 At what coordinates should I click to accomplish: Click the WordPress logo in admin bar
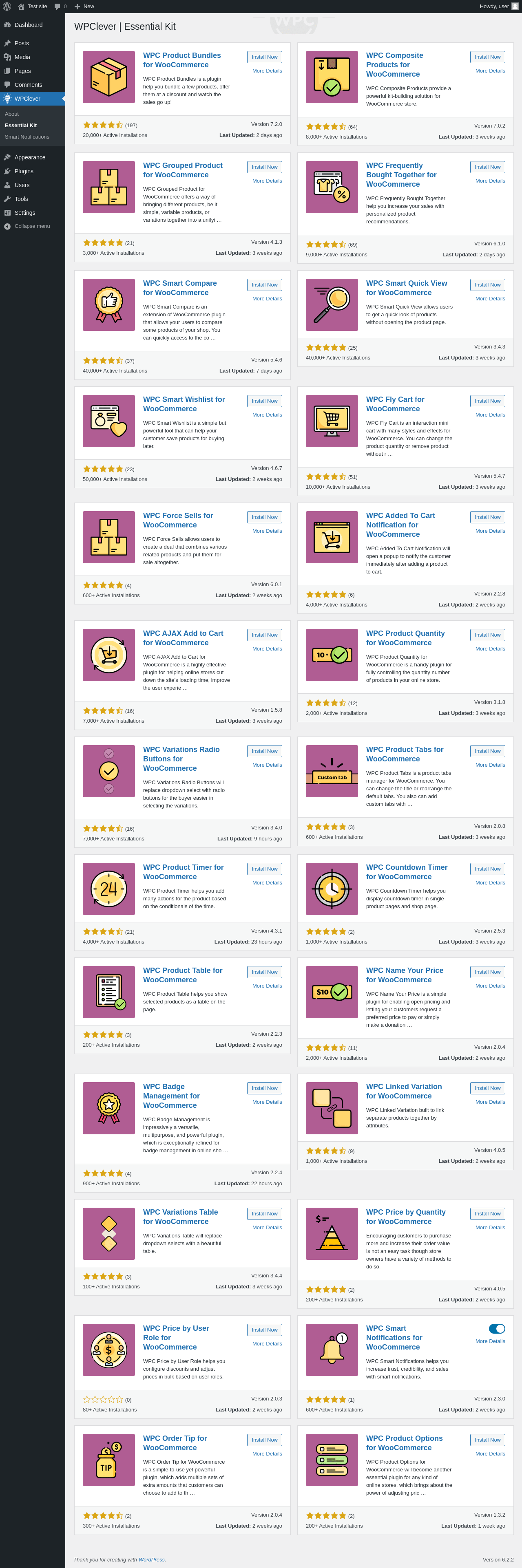coord(7,6)
